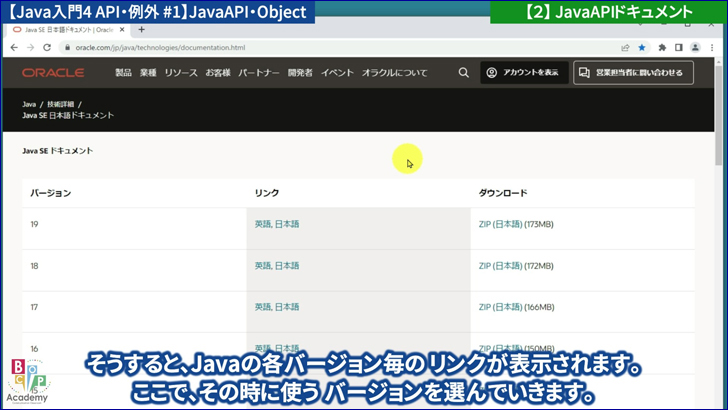Go forward with the browser forward arrow
The image size is (728, 410).
click(x=31, y=47)
